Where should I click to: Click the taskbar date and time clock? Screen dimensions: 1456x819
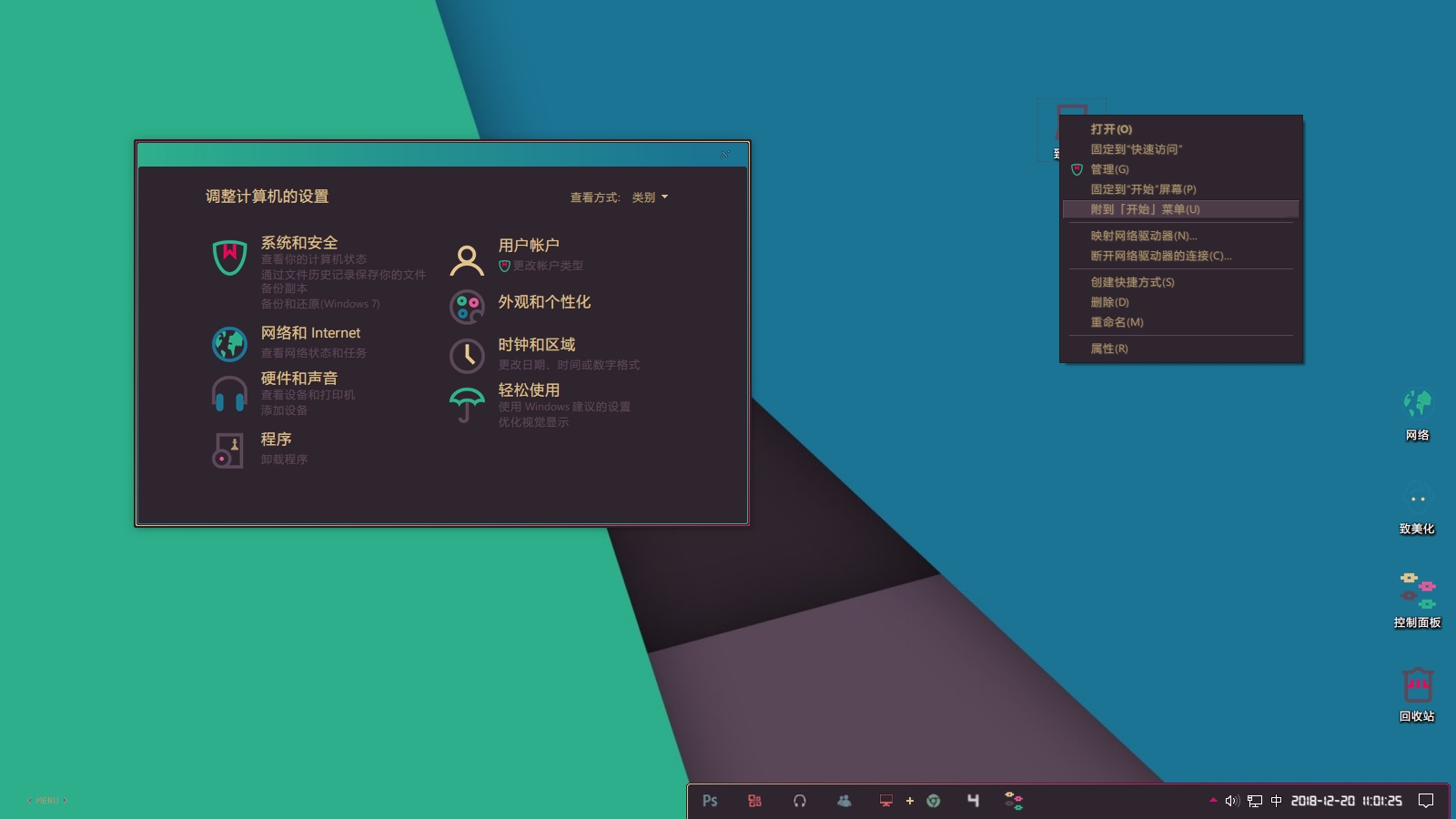(x=1346, y=801)
